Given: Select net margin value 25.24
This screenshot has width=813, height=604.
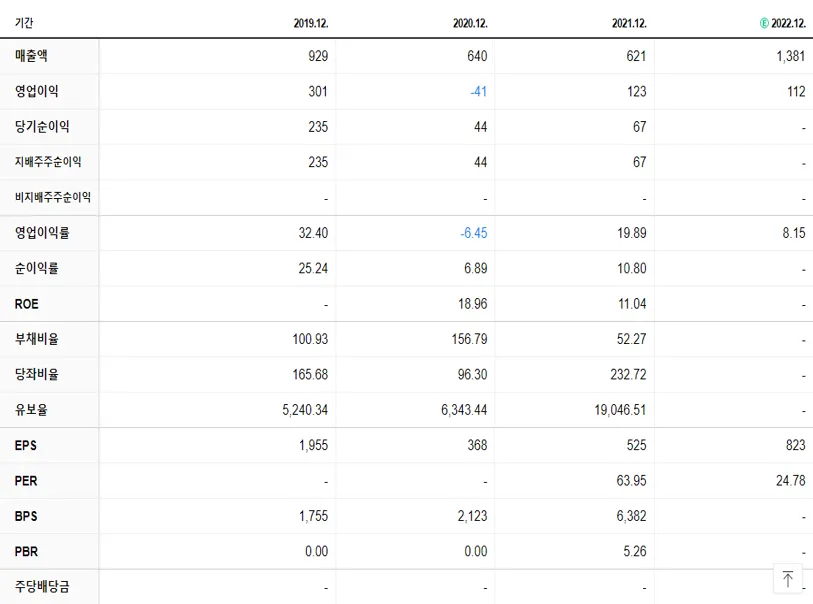Looking at the screenshot, I should pyautogui.click(x=313, y=268).
